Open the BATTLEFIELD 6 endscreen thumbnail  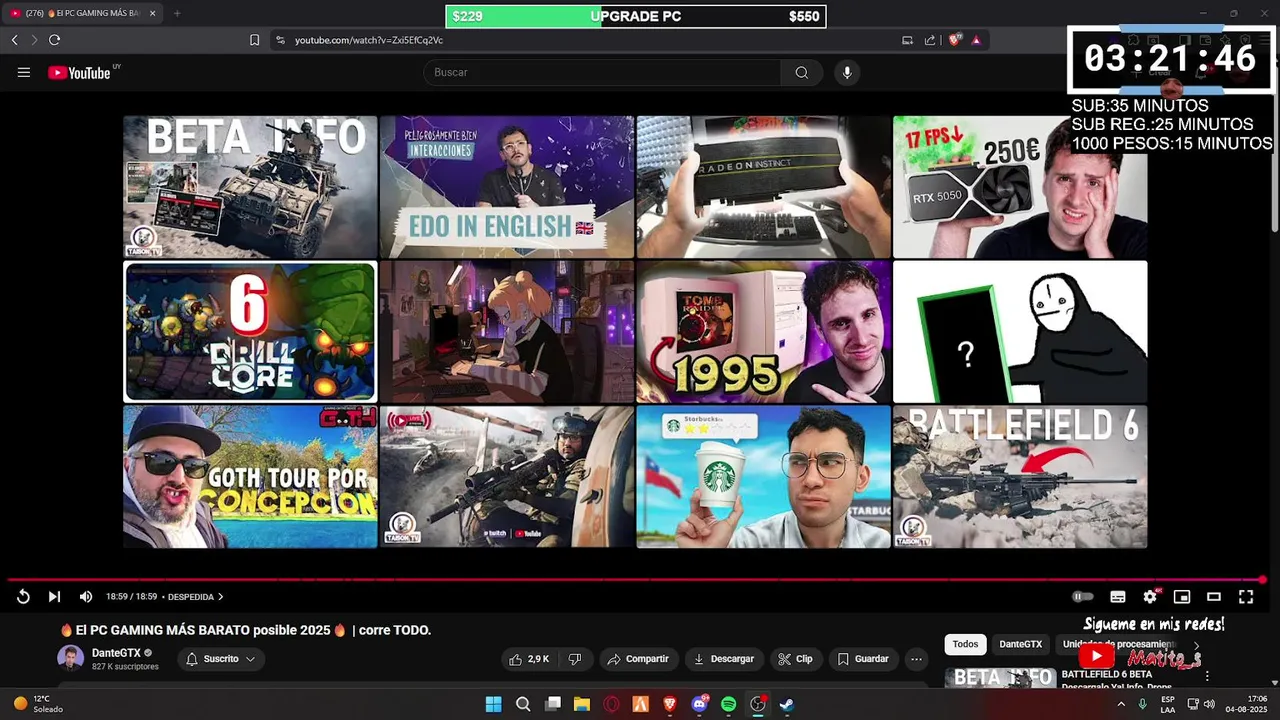(1020, 477)
